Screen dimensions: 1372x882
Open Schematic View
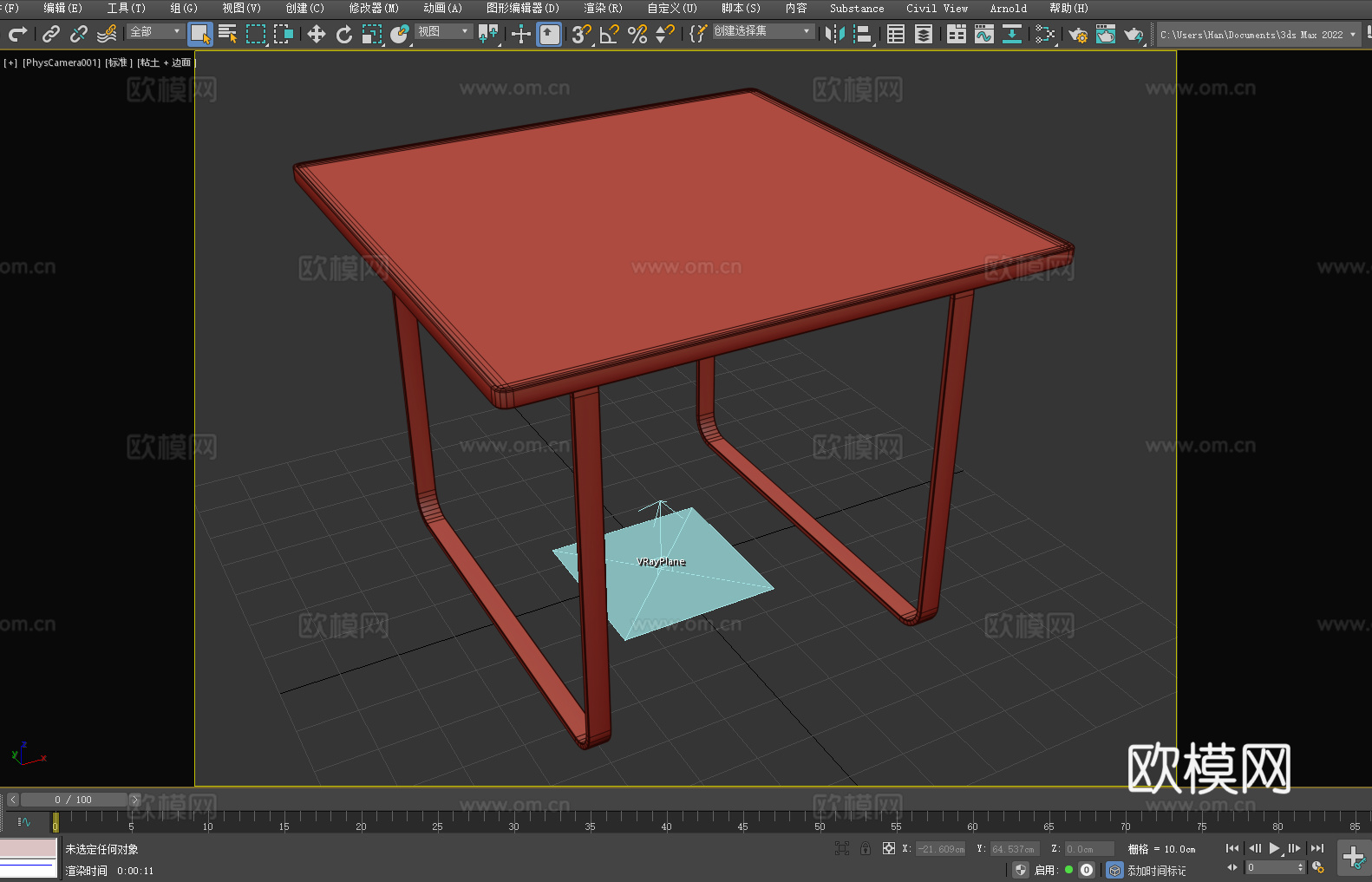click(1045, 34)
